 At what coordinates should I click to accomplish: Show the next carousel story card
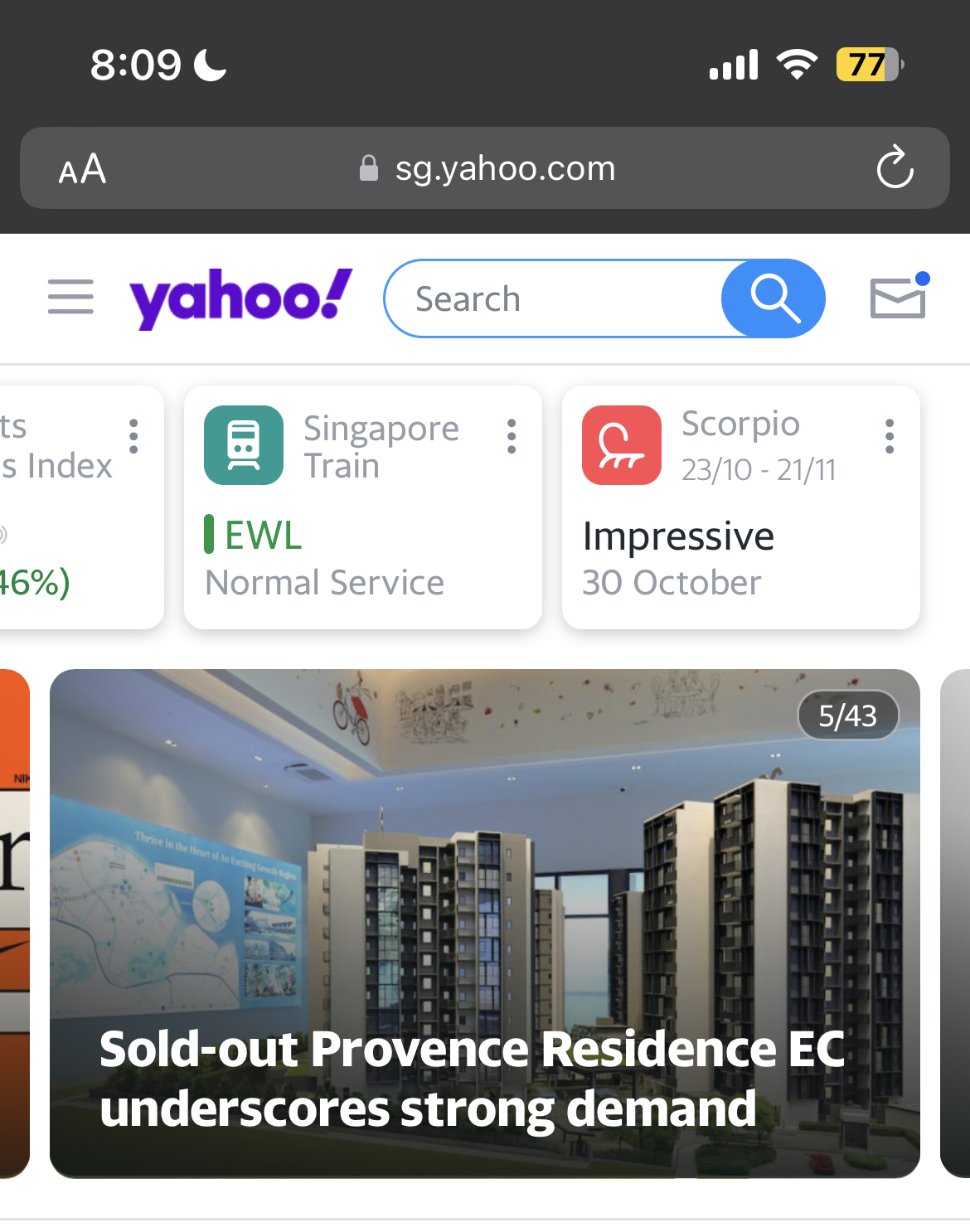[954, 922]
